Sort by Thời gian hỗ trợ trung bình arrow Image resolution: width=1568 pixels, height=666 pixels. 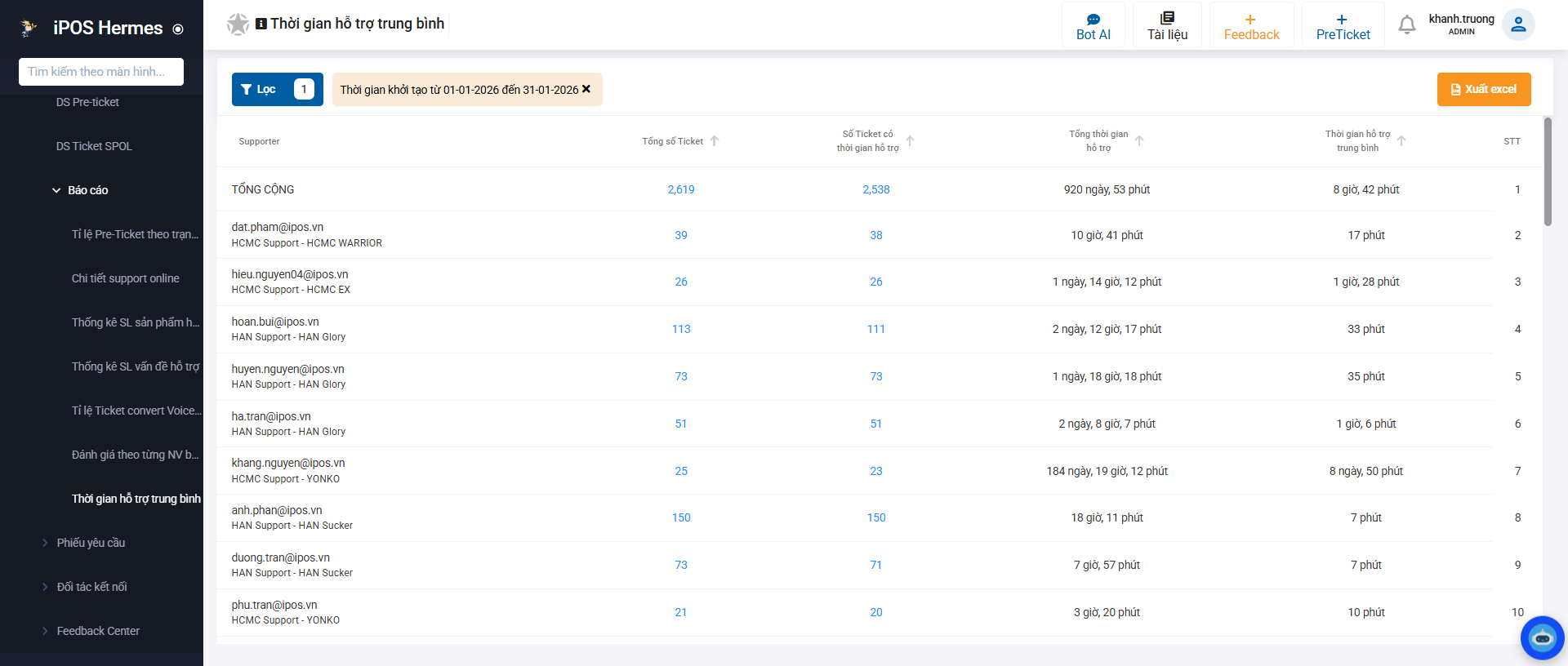(x=1401, y=141)
